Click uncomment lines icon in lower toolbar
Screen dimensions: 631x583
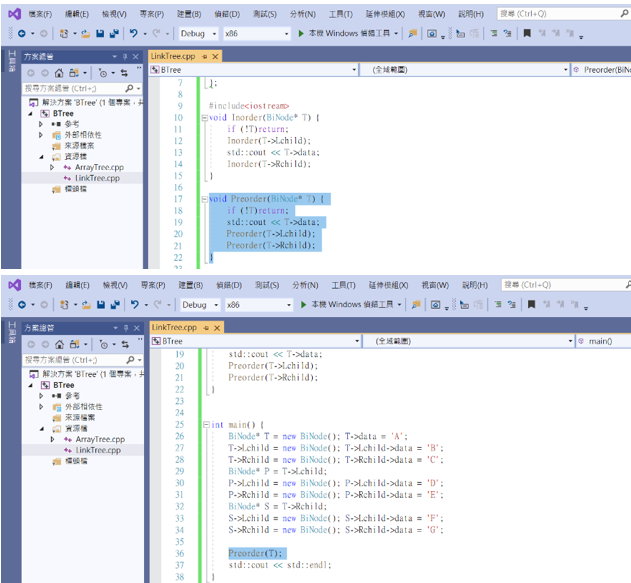point(511,305)
